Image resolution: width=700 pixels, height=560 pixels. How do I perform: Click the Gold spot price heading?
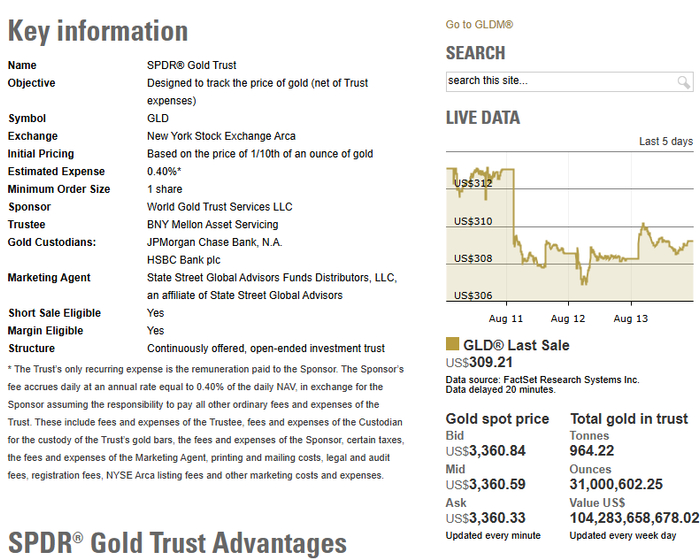click(497, 419)
